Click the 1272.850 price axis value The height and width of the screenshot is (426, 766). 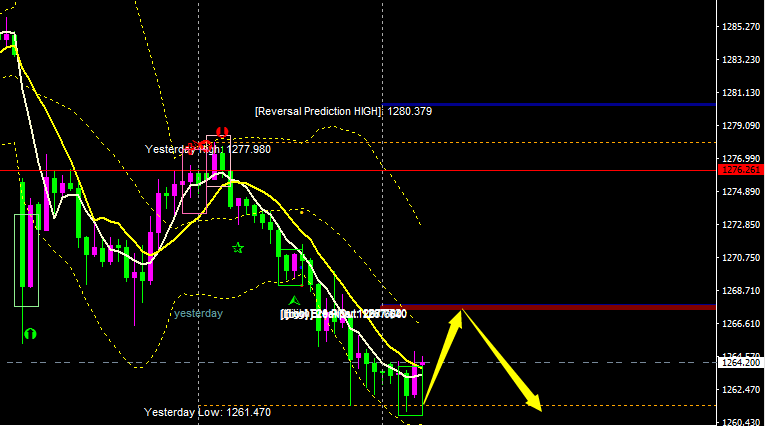741,225
